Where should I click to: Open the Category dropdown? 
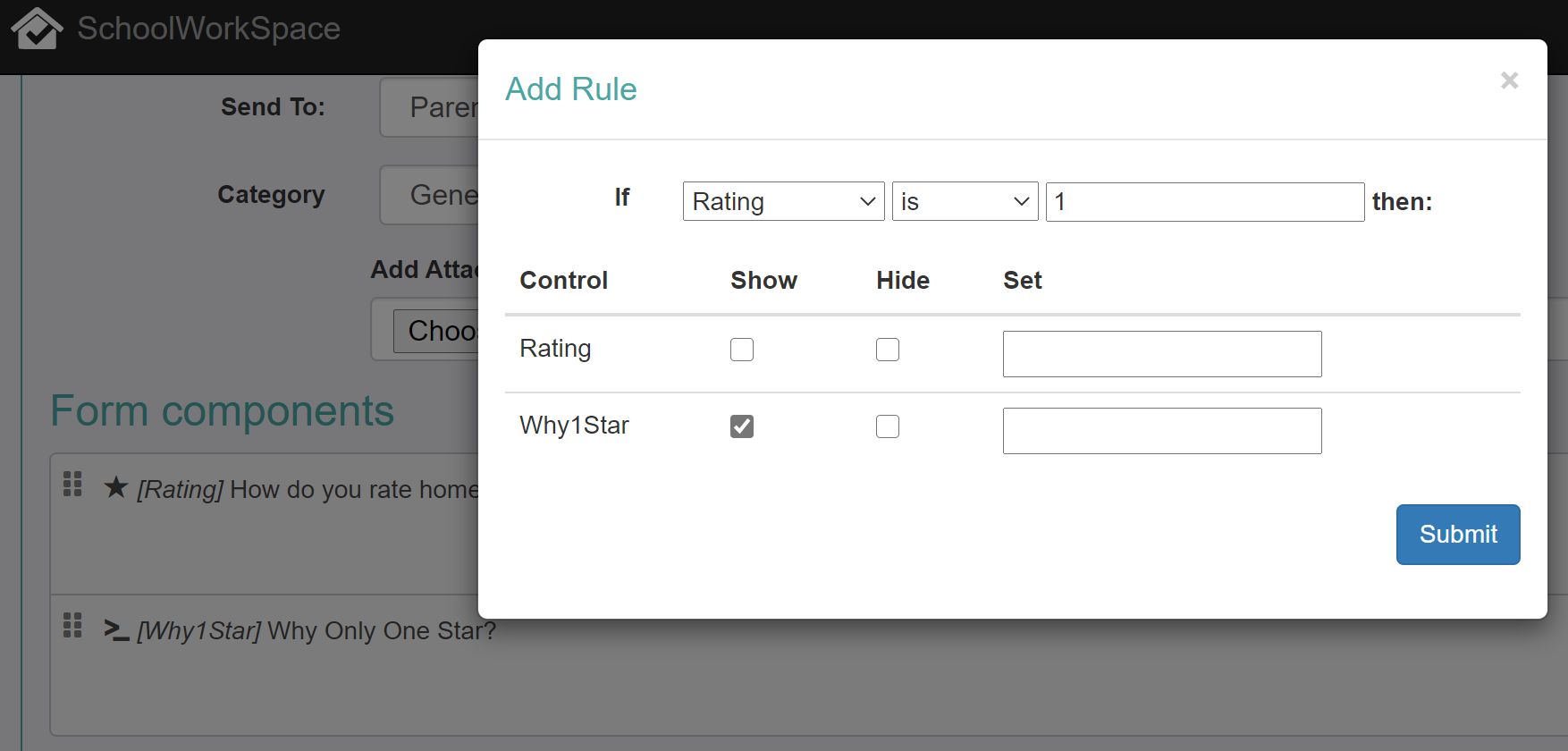[430, 195]
